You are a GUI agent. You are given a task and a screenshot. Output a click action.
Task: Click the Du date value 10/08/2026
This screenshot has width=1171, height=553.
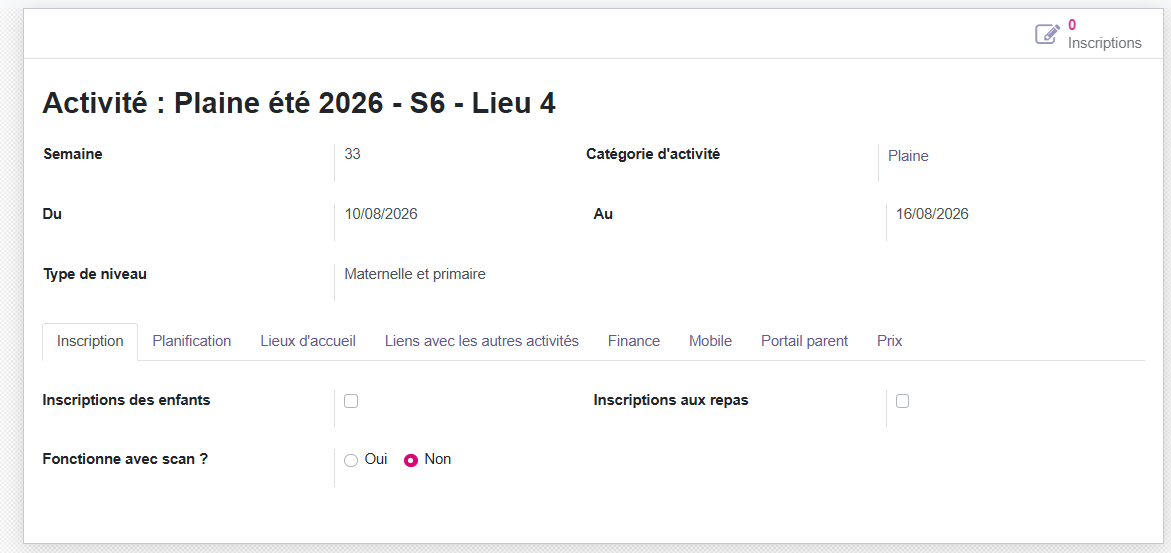click(x=381, y=214)
